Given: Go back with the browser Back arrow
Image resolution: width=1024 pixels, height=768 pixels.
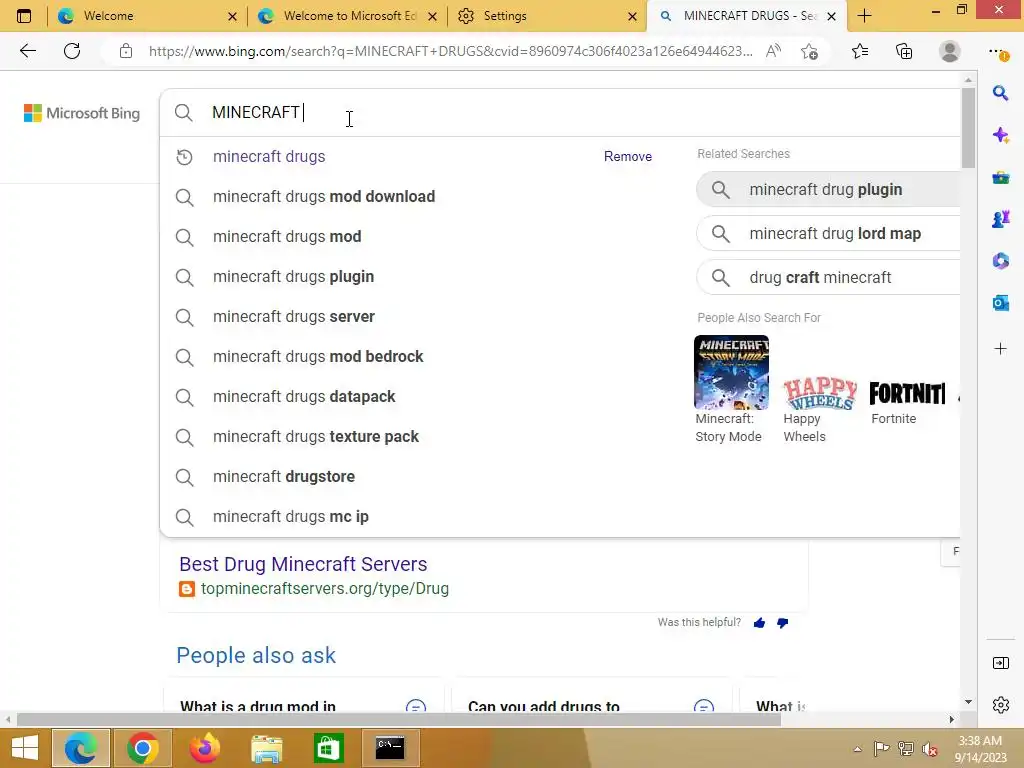Looking at the screenshot, I should pyautogui.click(x=27, y=51).
